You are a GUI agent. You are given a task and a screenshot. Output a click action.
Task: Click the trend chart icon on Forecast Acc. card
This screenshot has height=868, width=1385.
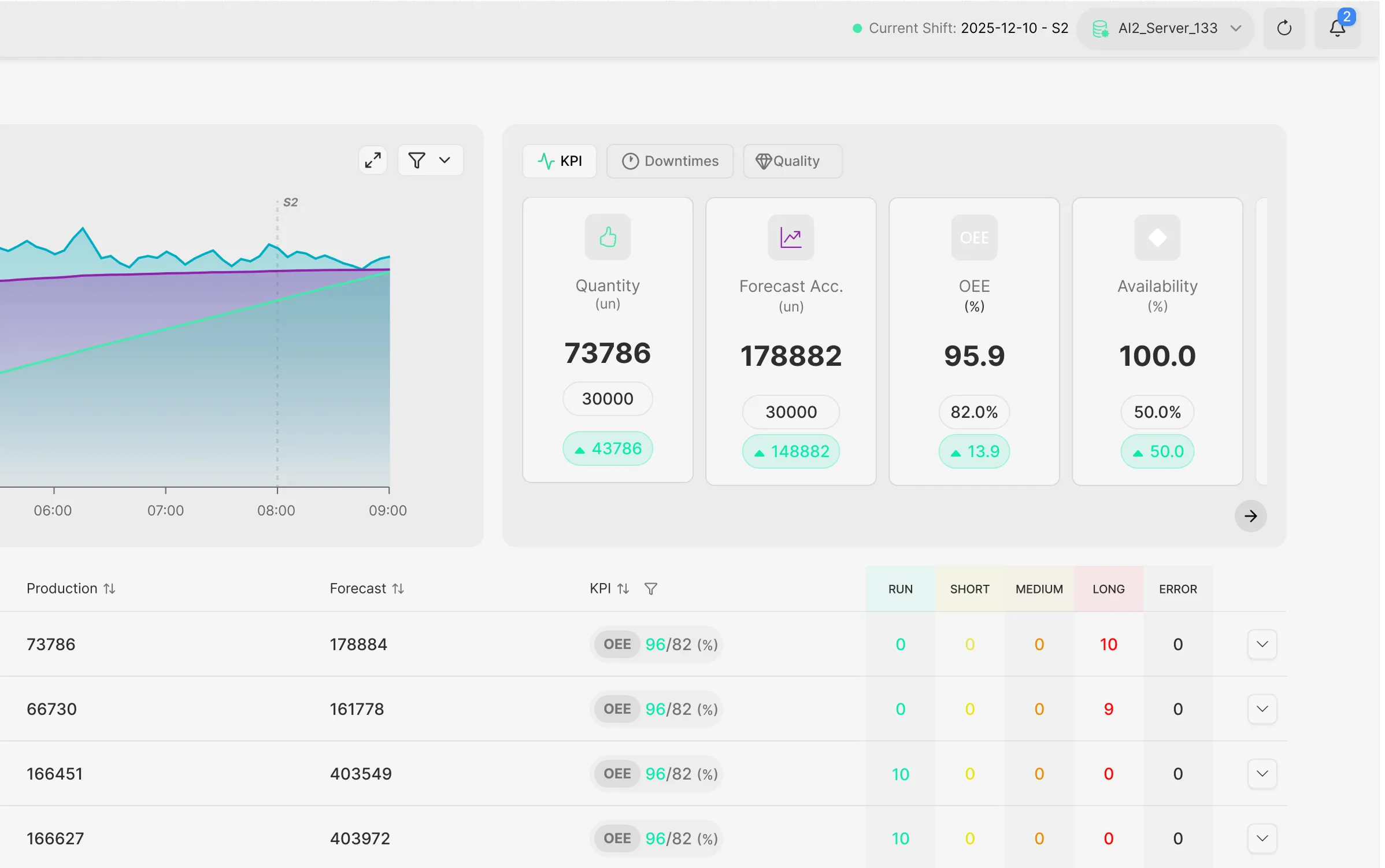791,237
